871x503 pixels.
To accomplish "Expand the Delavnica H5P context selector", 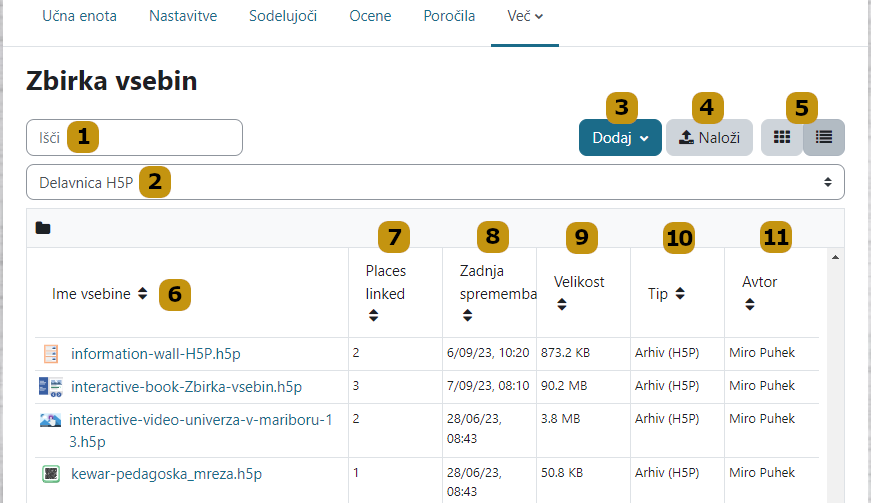I will [x=435, y=182].
